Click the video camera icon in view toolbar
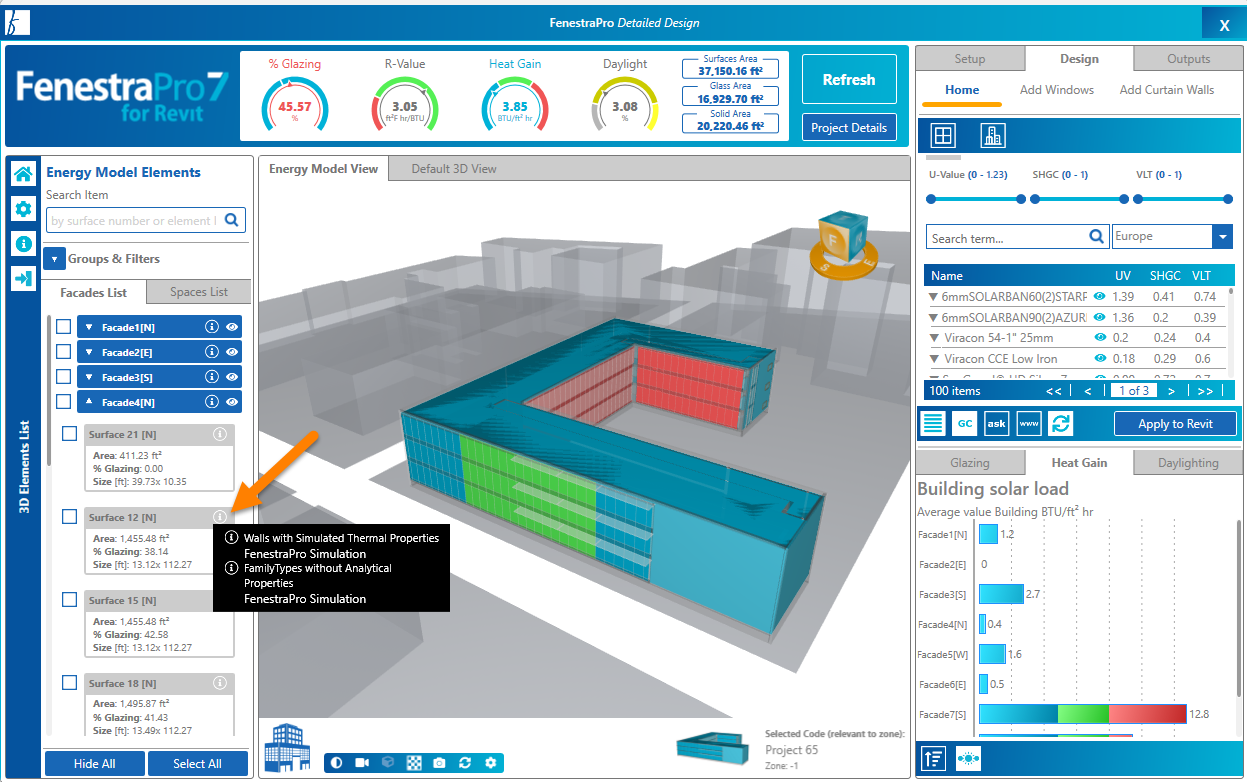The image size is (1247, 782). pyautogui.click(x=362, y=763)
